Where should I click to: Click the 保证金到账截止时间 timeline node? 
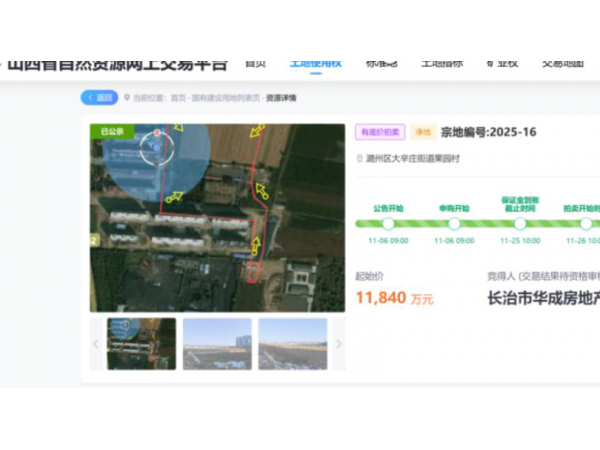coord(518,223)
